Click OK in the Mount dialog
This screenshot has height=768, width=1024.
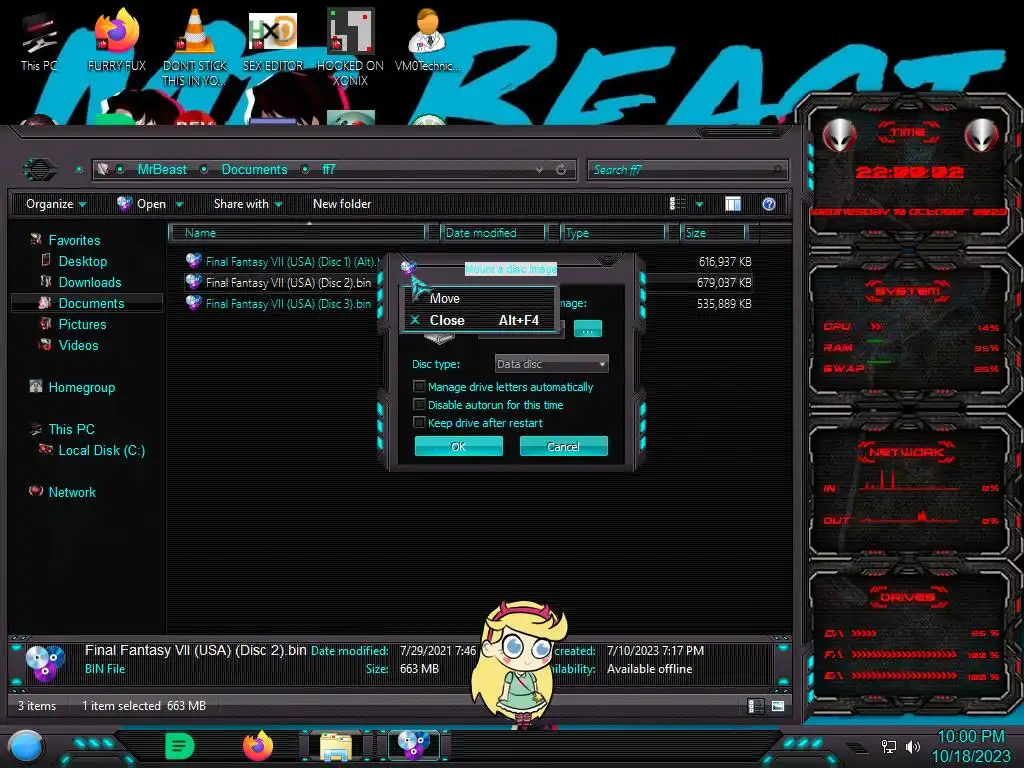(x=458, y=447)
